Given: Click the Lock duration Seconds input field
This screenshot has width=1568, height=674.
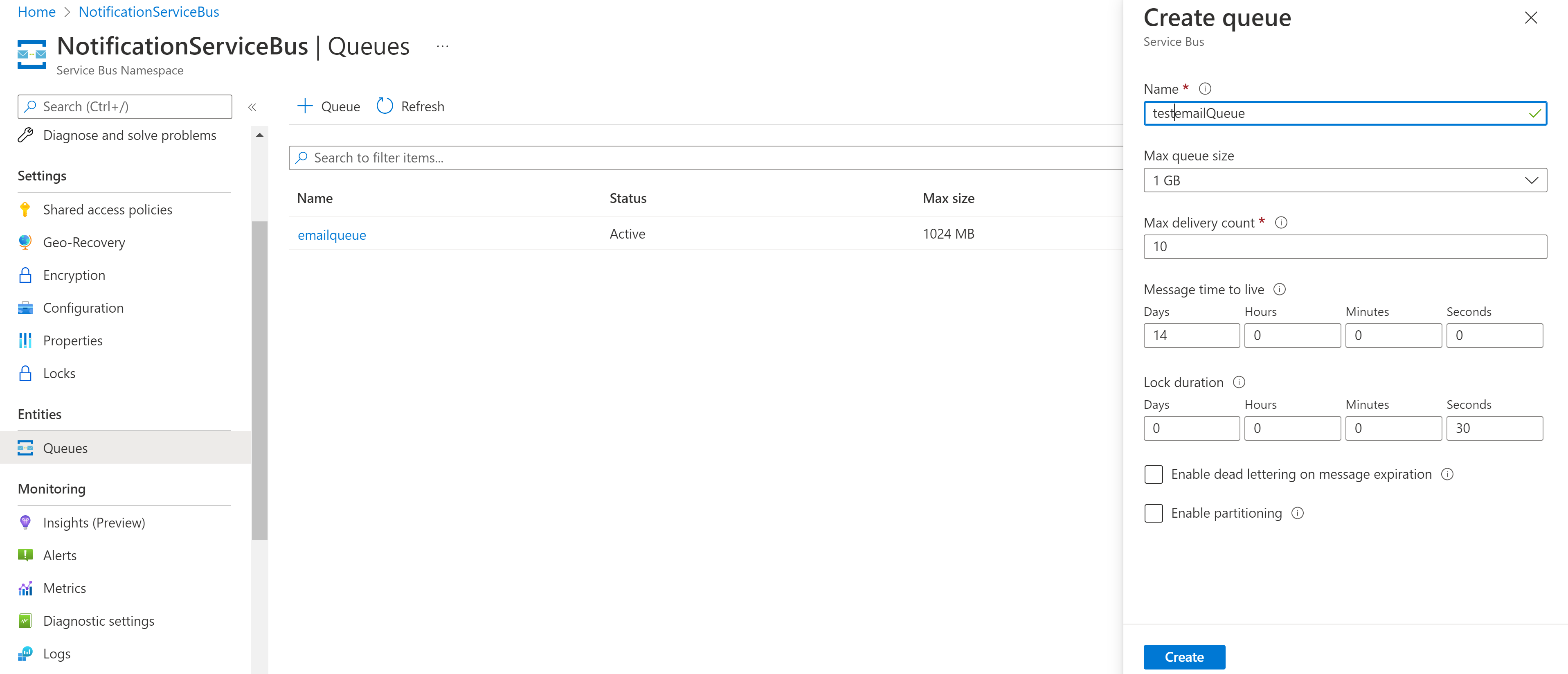Looking at the screenshot, I should [1494, 428].
